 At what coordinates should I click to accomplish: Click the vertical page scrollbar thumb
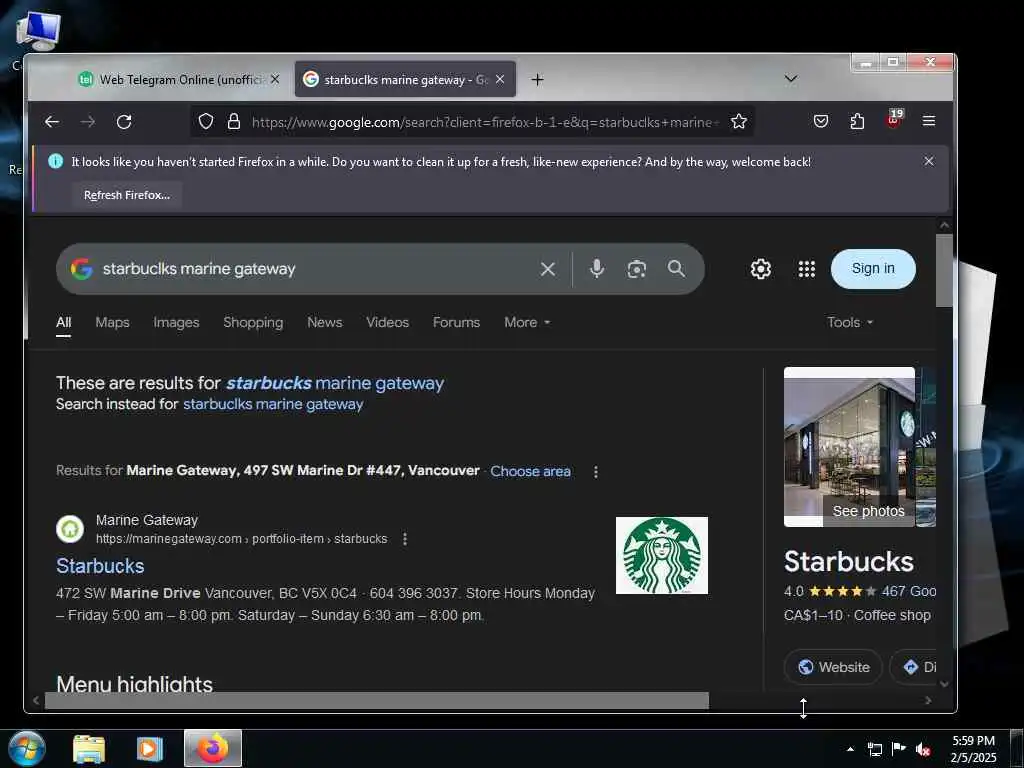pos(944,270)
